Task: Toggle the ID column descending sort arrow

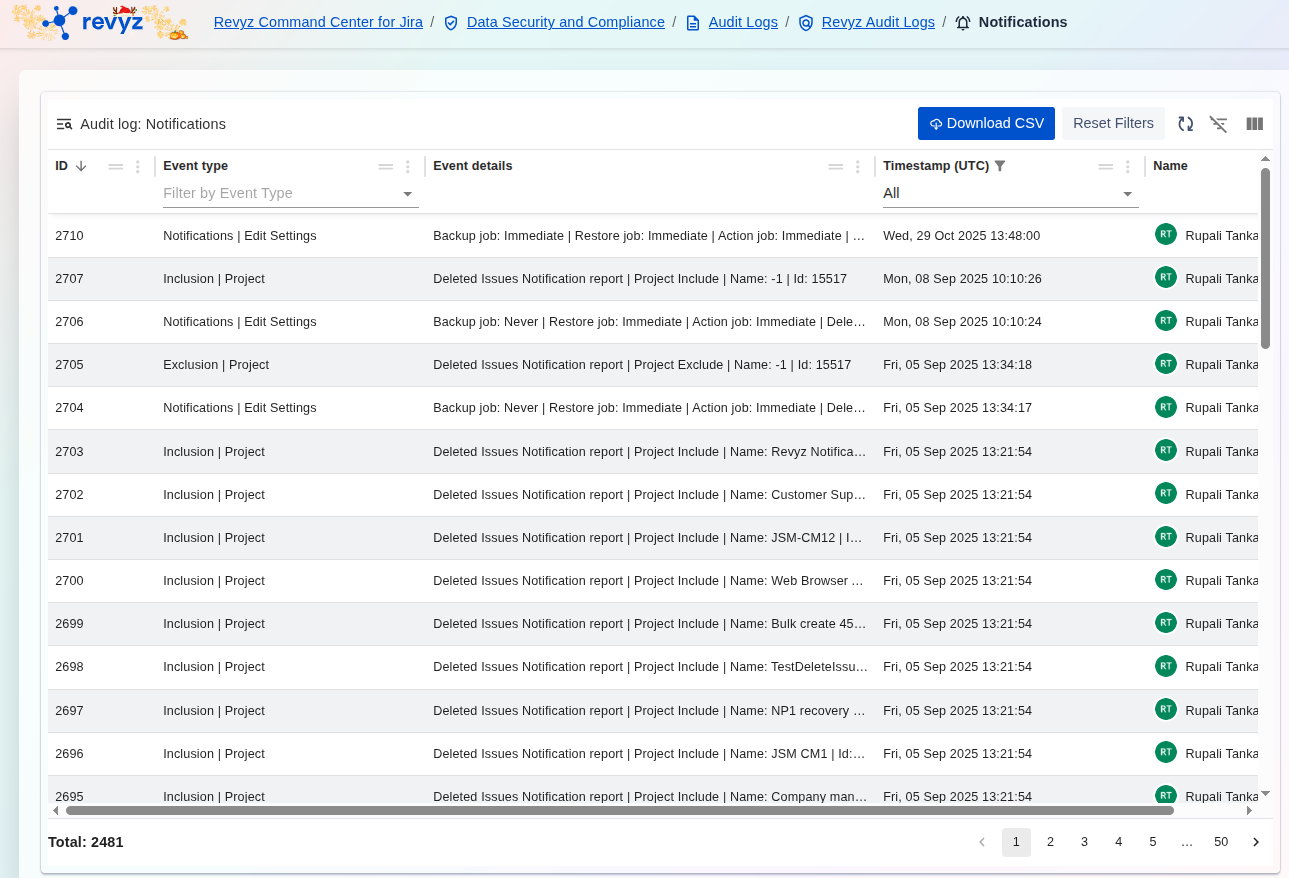Action: [81, 166]
